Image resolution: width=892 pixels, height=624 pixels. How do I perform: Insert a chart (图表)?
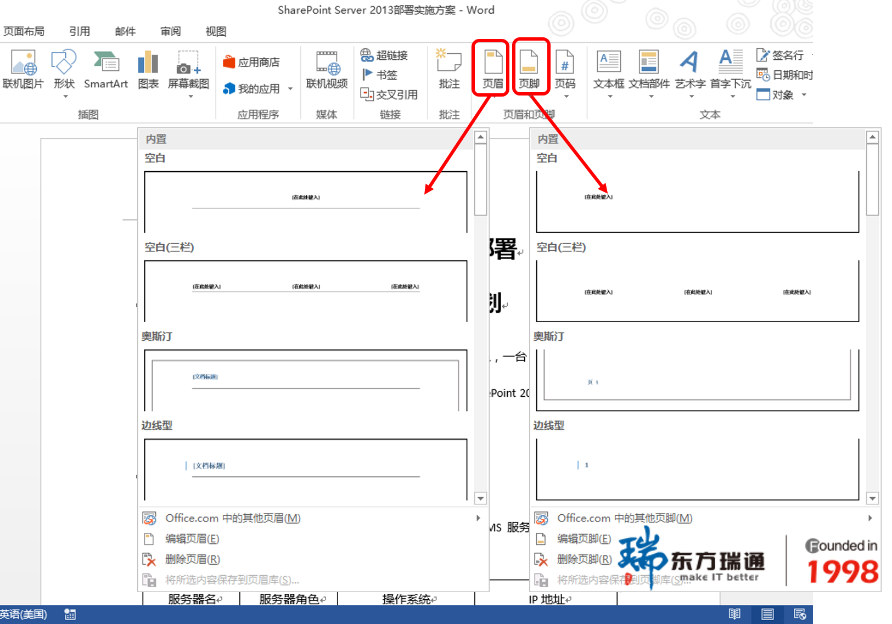[148, 69]
